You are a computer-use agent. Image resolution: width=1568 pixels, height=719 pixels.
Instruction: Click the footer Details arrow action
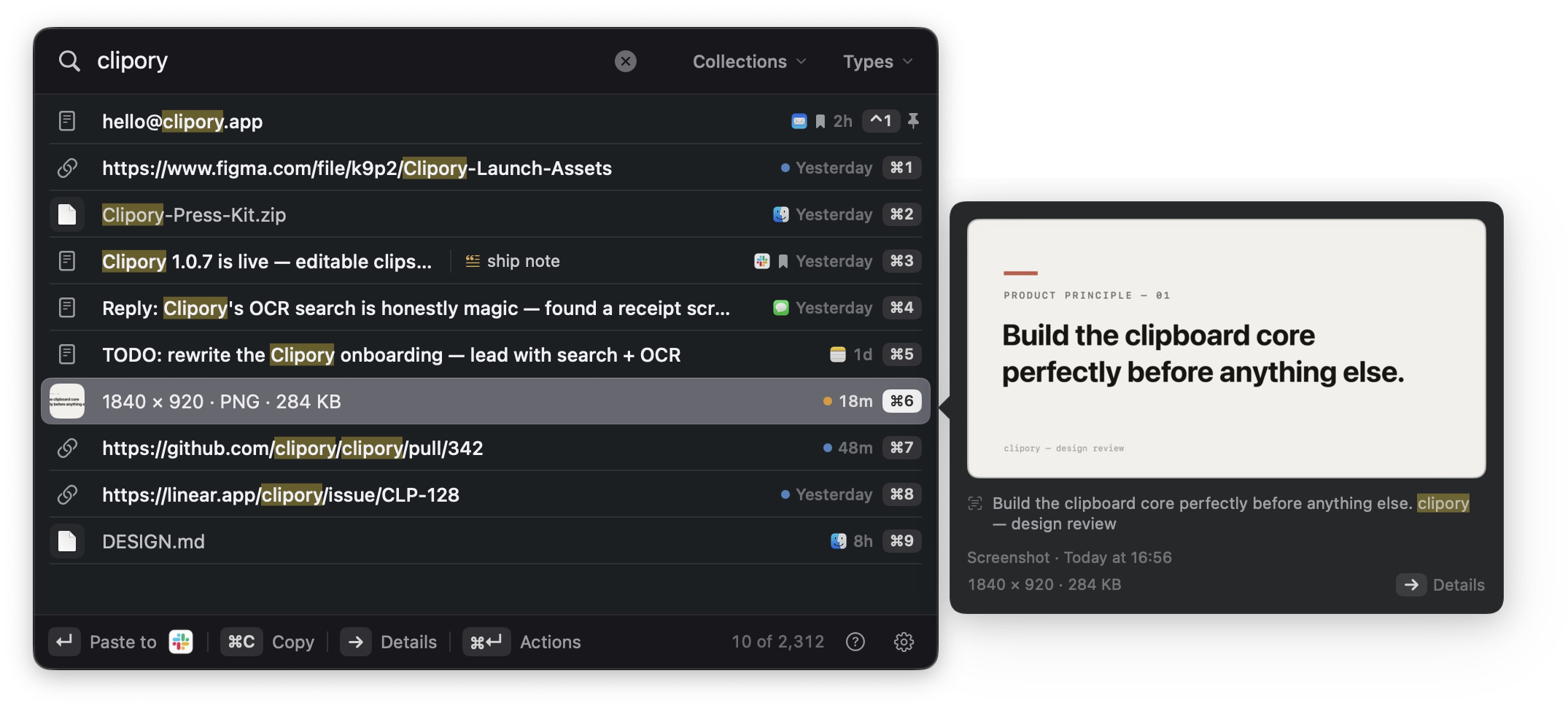388,642
